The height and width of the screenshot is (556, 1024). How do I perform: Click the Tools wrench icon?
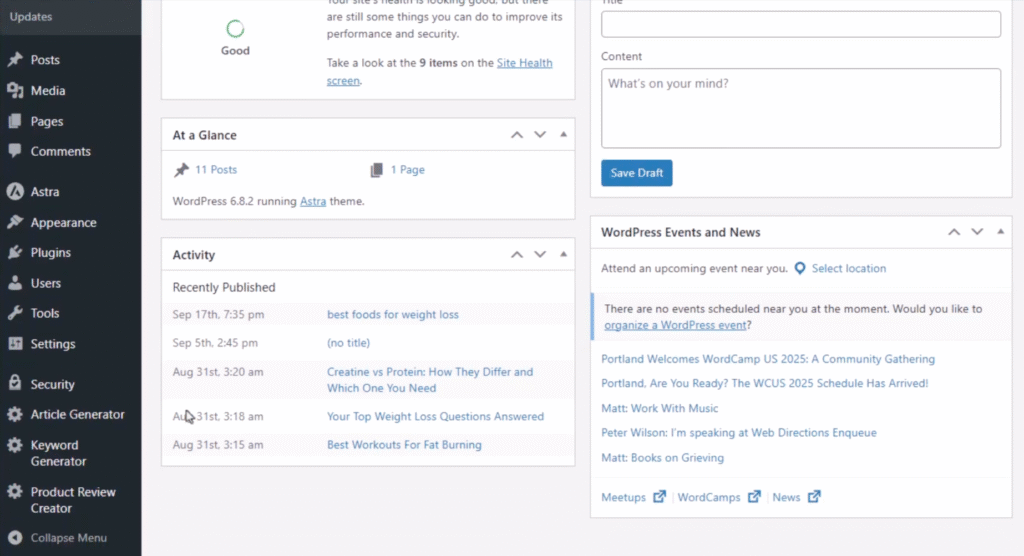[x=14, y=313]
